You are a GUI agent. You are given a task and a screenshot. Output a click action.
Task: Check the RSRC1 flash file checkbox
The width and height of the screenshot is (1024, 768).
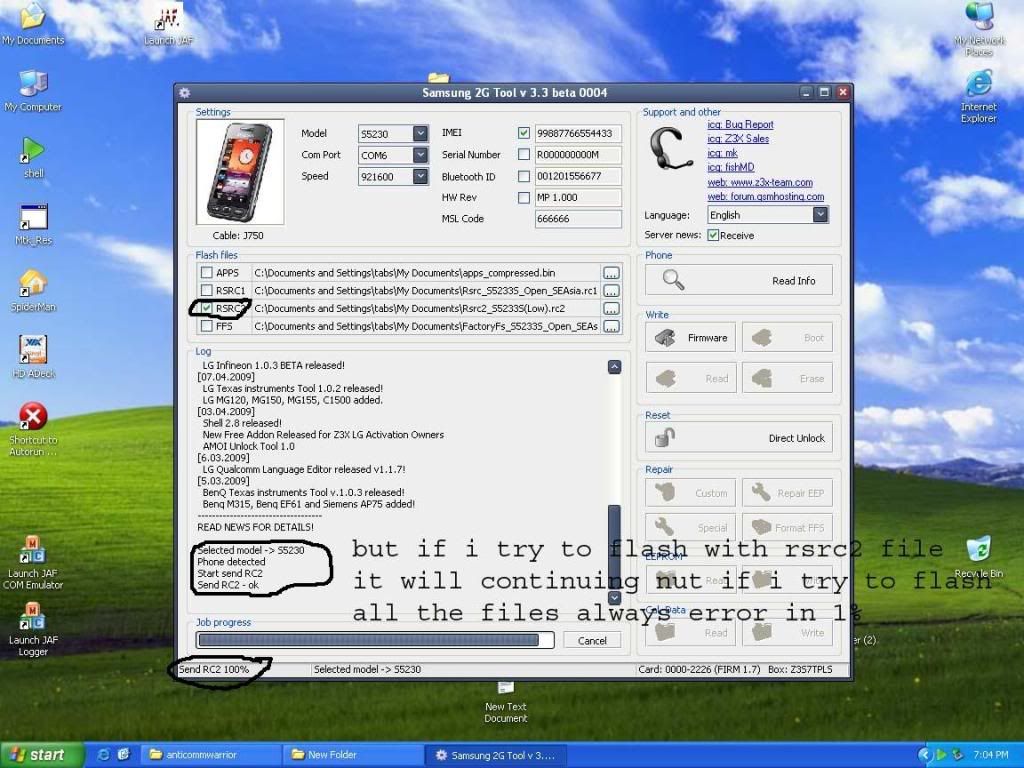click(x=207, y=290)
